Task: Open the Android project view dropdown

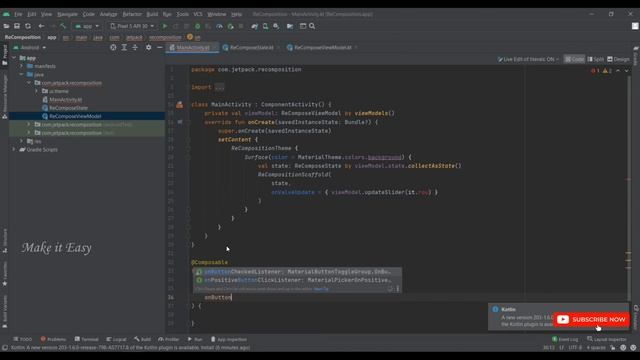Action: 29,47
